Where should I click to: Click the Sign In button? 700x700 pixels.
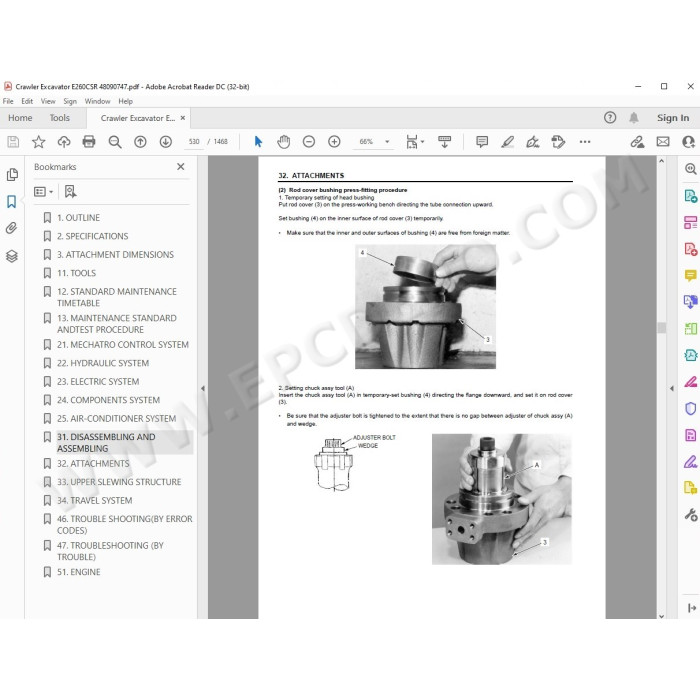tap(673, 118)
